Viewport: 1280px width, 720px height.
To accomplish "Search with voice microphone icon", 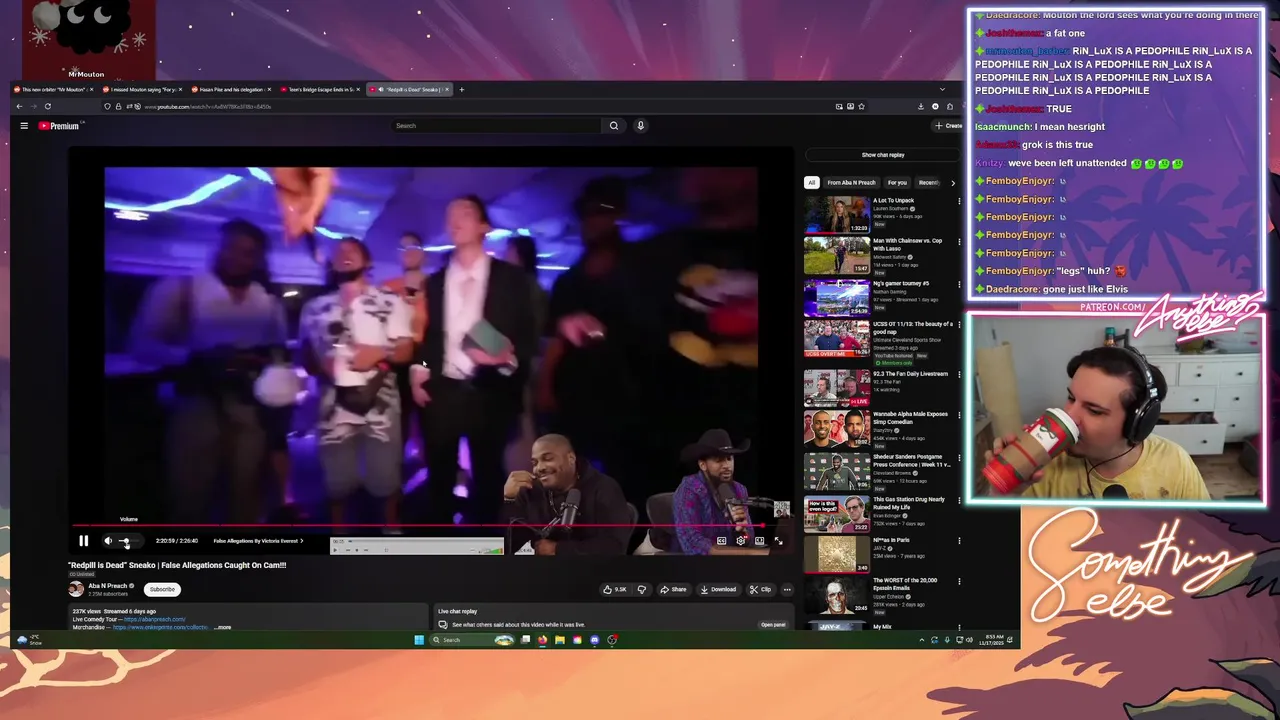I will (x=640, y=126).
